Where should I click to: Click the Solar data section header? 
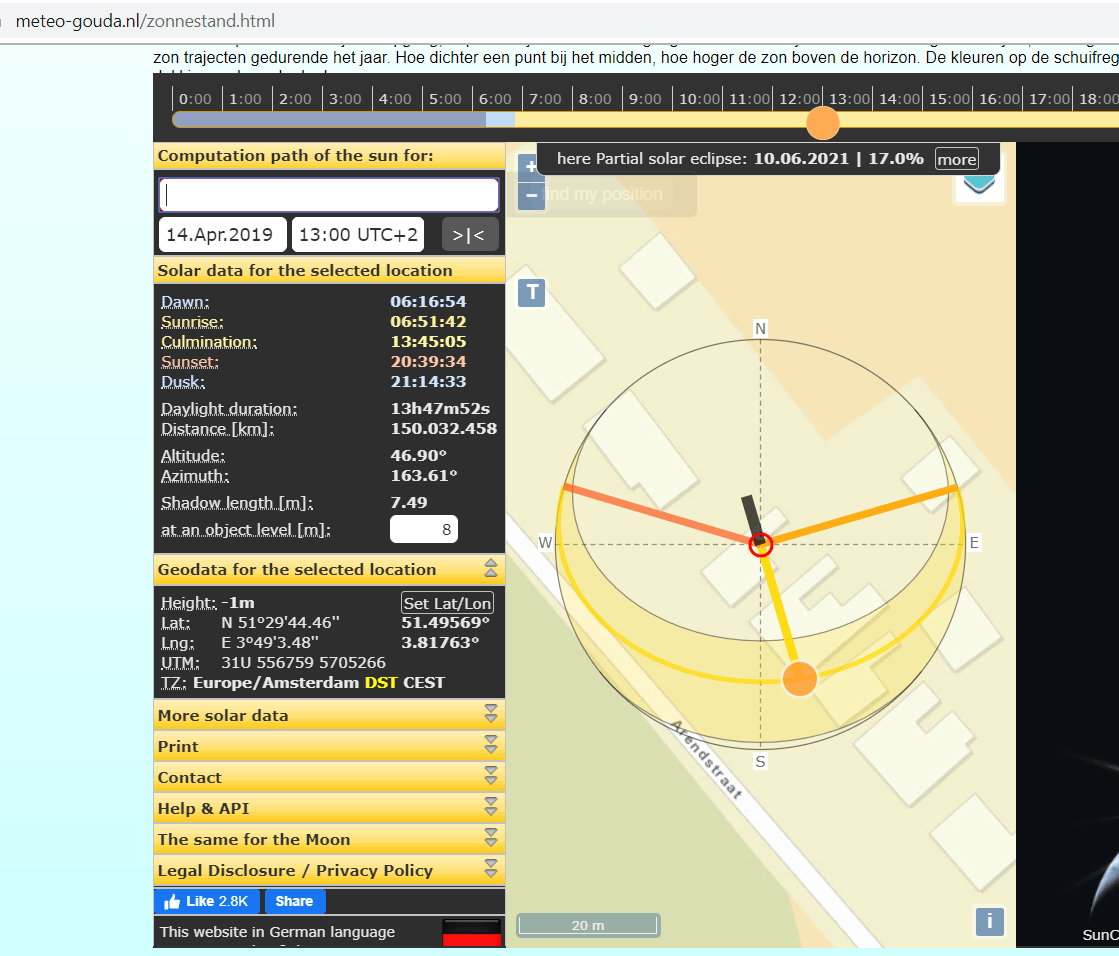[x=329, y=270]
